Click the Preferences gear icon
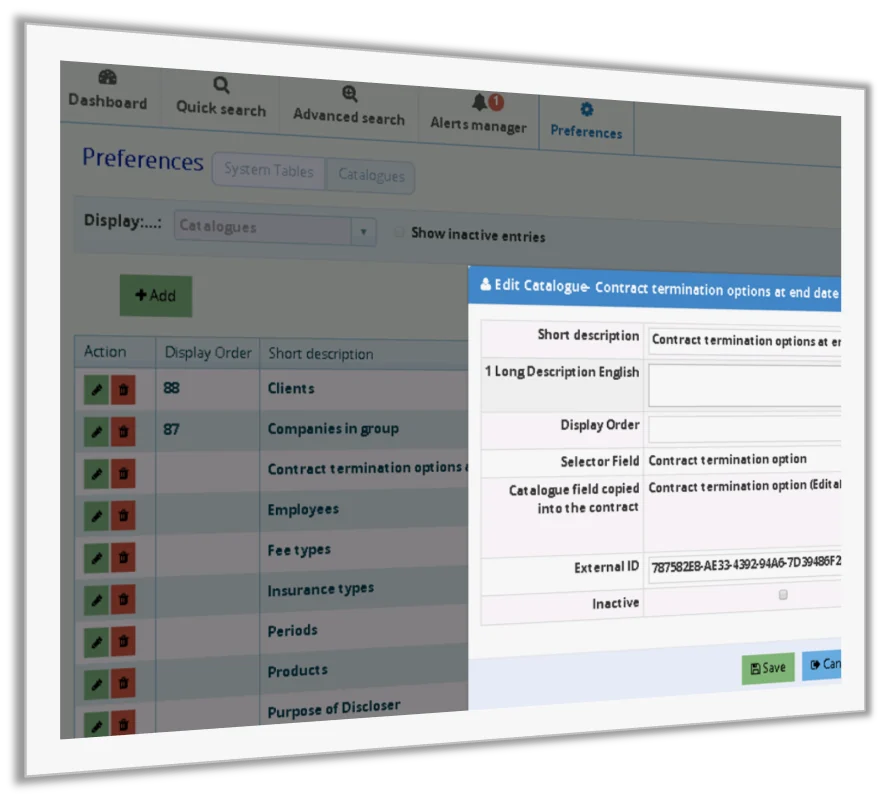This screenshot has width=880, height=799. click(586, 109)
